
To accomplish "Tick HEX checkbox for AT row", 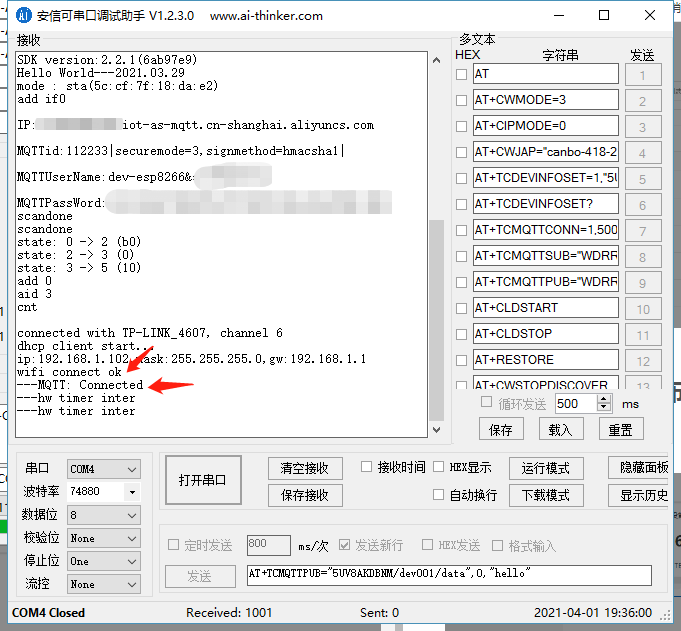I will coord(461,74).
